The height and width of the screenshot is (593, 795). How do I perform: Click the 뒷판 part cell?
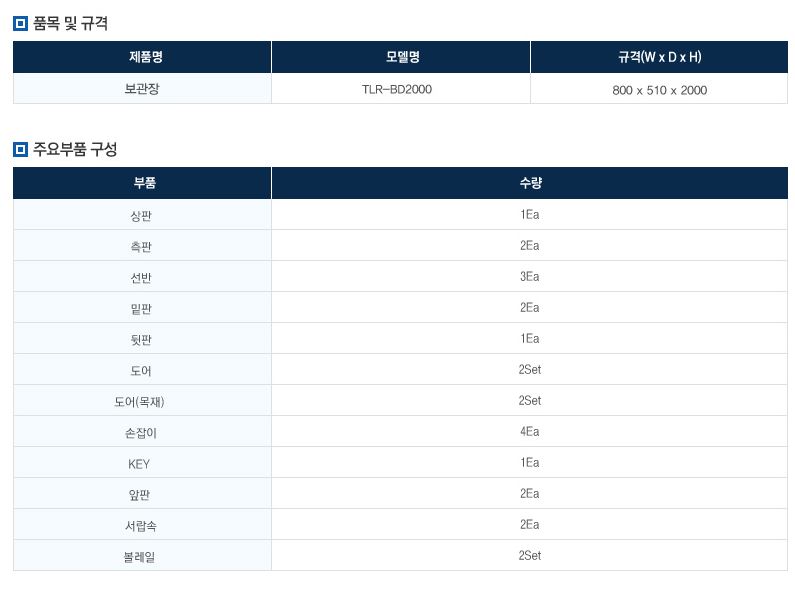click(x=142, y=339)
